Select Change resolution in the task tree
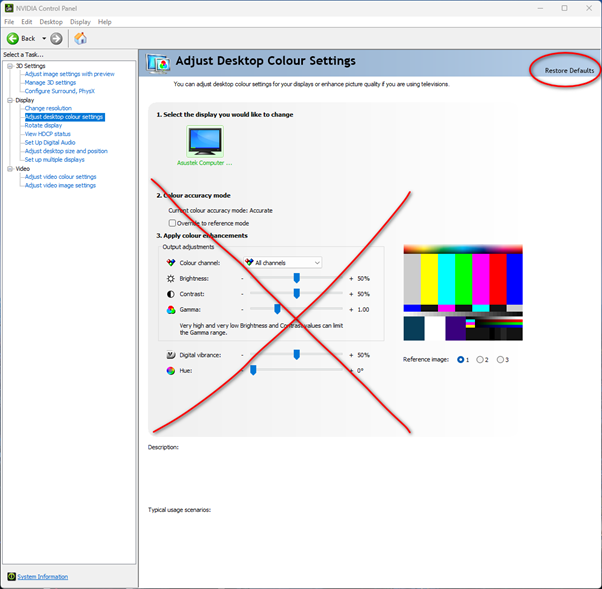Screen dimensions: 602x589 48,108
